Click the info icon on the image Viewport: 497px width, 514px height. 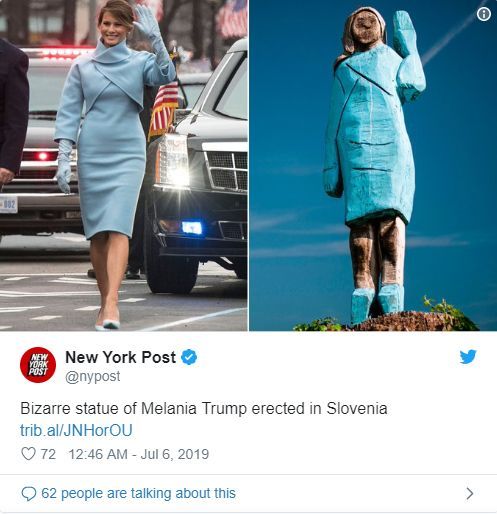[483, 14]
